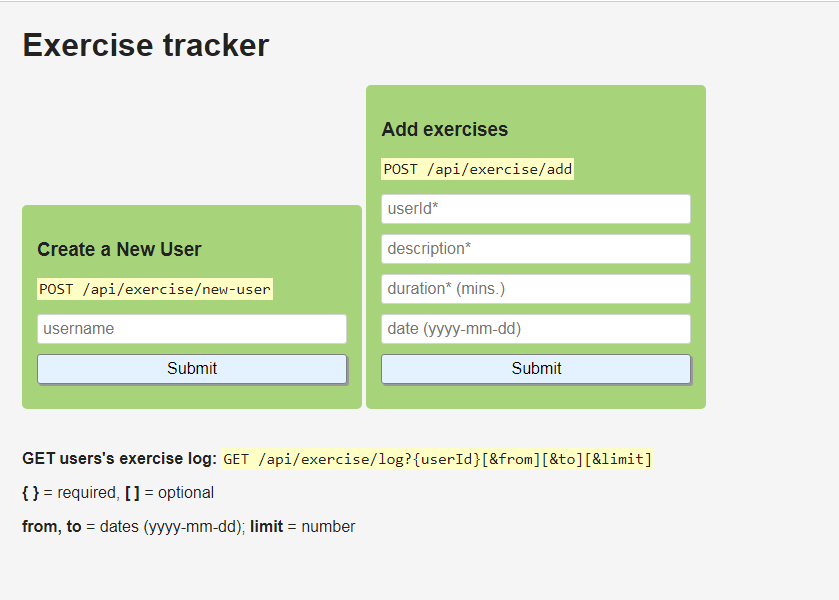The width and height of the screenshot is (839, 600).
Task: Click the username input field
Action: 192,328
